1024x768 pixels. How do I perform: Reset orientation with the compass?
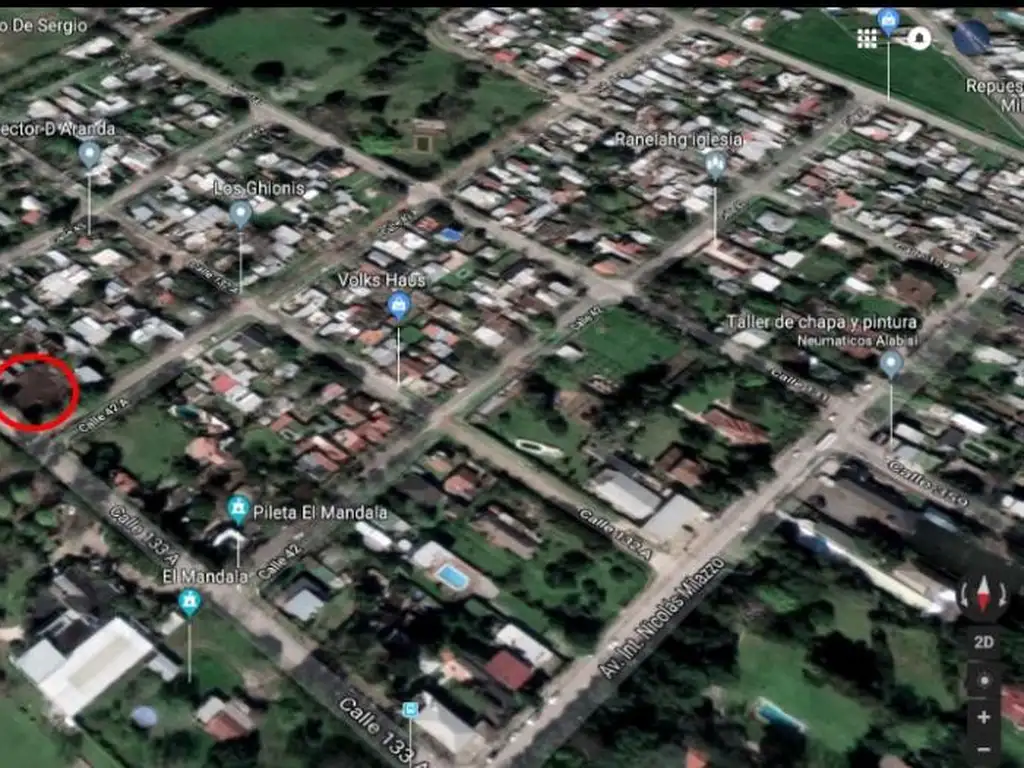click(982, 593)
